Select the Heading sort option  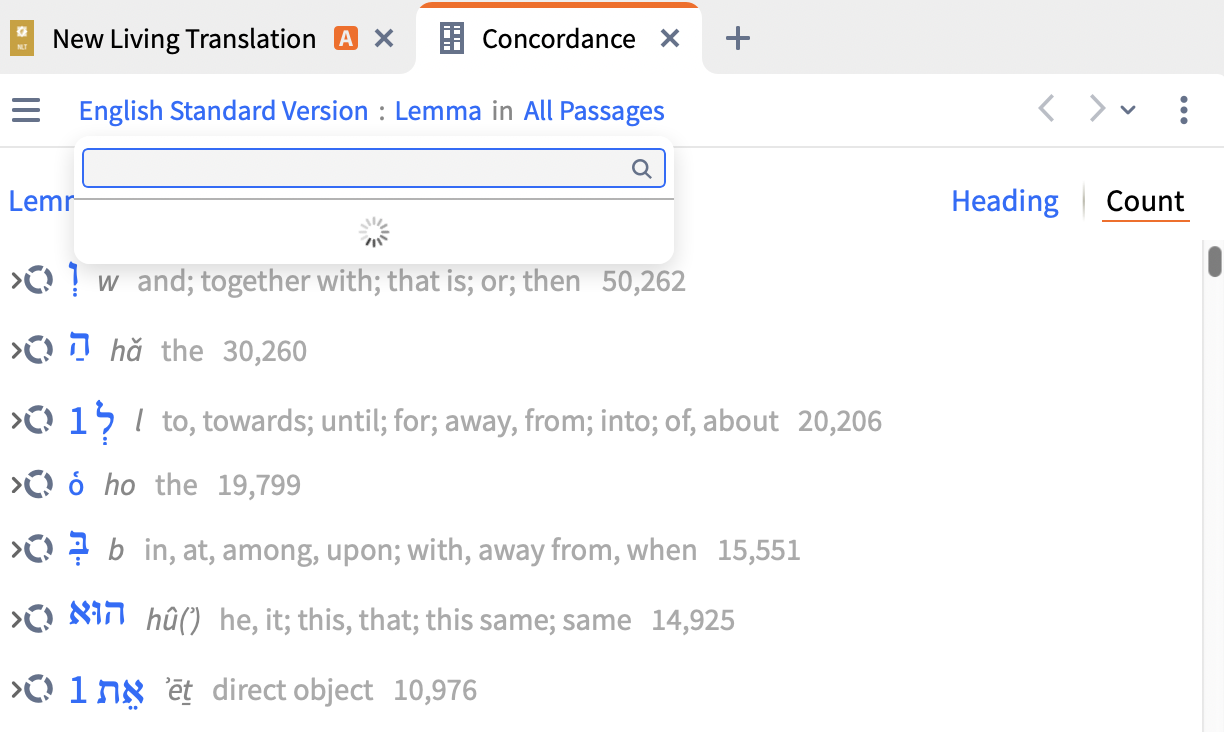(x=1004, y=201)
